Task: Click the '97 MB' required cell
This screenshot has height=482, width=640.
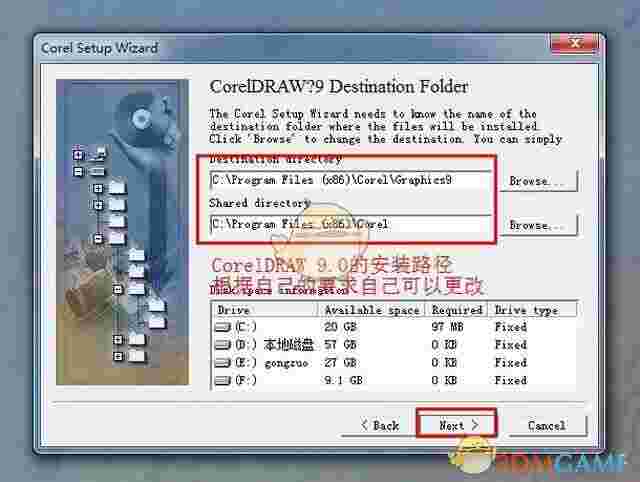Action: coord(447,327)
